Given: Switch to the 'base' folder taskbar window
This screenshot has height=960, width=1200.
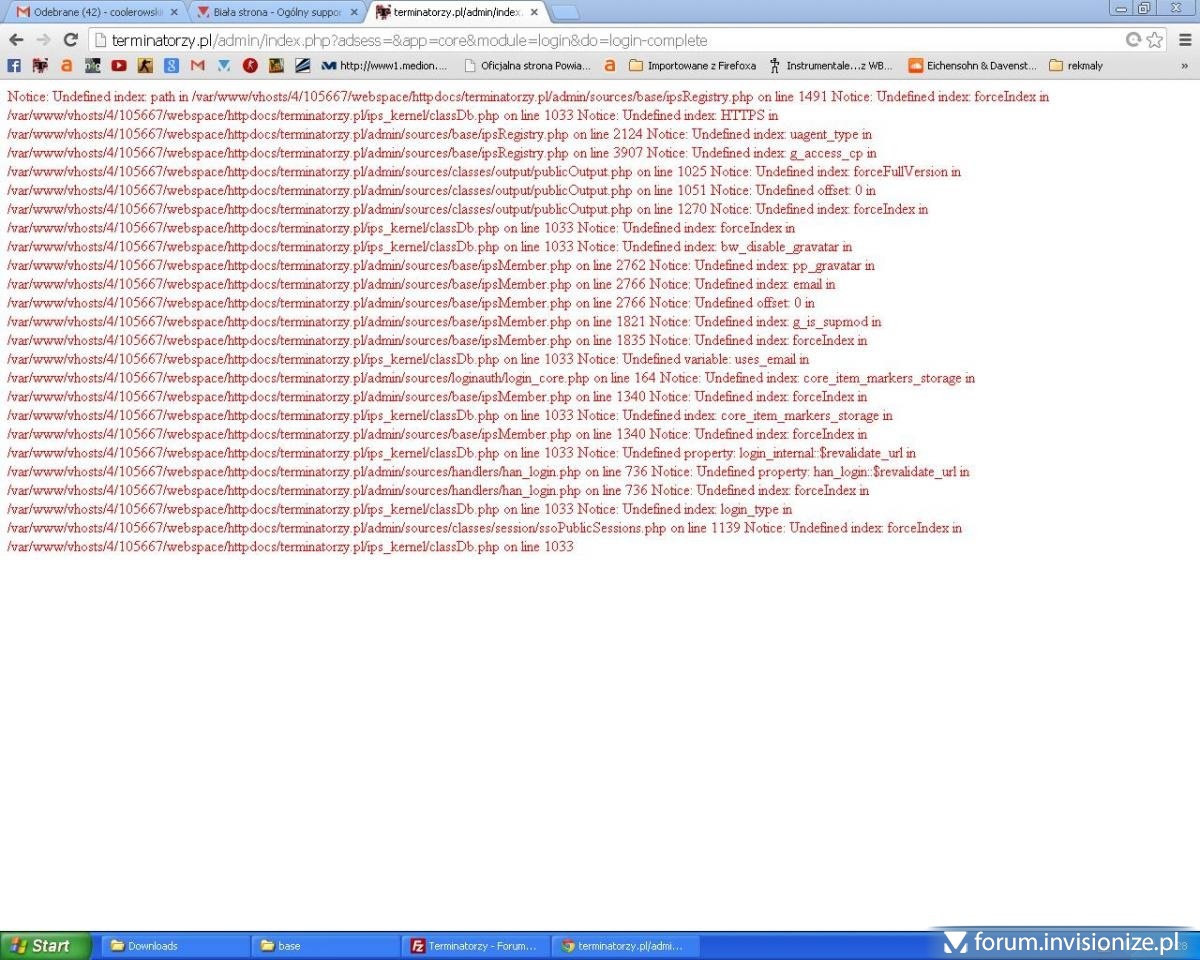Looking at the screenshot, I should tap(325, 945).
